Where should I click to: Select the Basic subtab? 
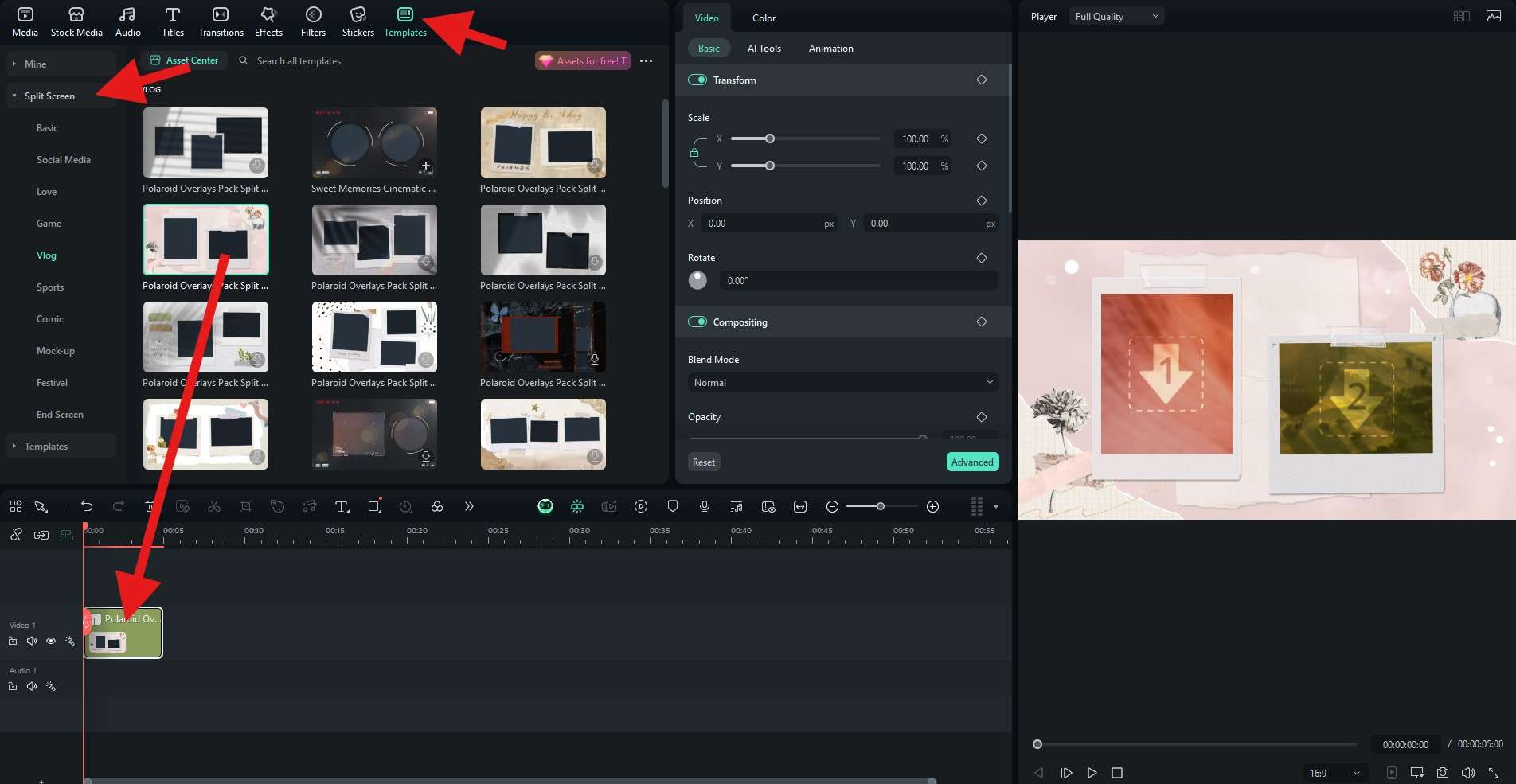pos(709,48)
